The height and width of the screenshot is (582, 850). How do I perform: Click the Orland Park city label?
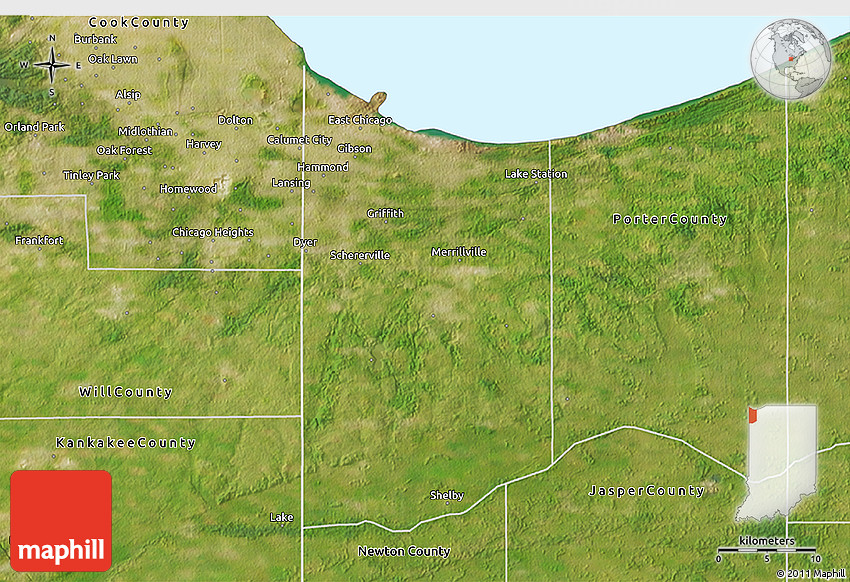[35, 127]
